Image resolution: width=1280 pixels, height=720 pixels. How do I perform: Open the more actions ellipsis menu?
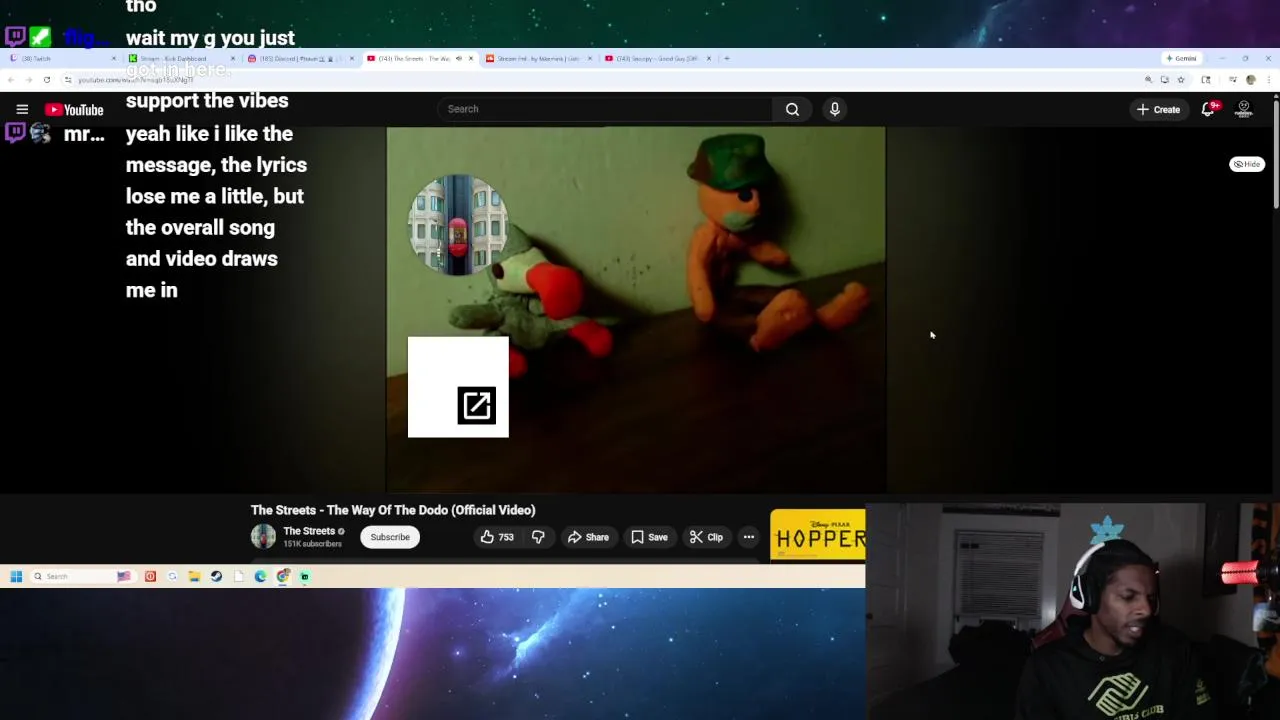748,537
